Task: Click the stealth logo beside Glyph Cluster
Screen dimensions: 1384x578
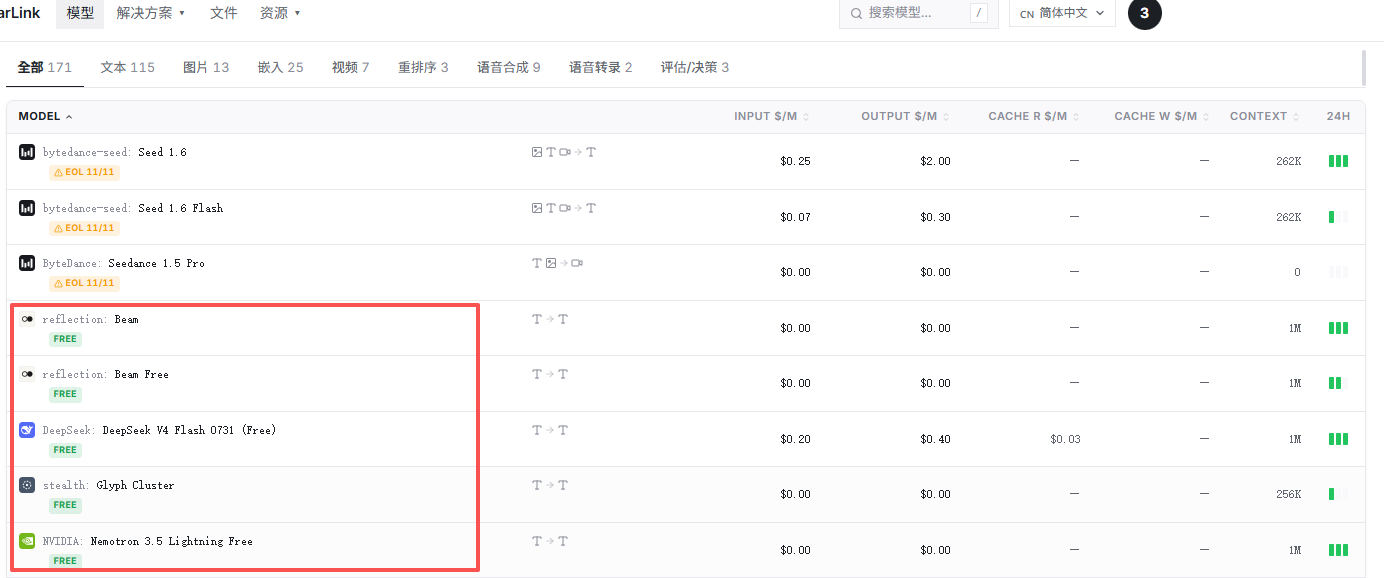Action: point(27,485)
